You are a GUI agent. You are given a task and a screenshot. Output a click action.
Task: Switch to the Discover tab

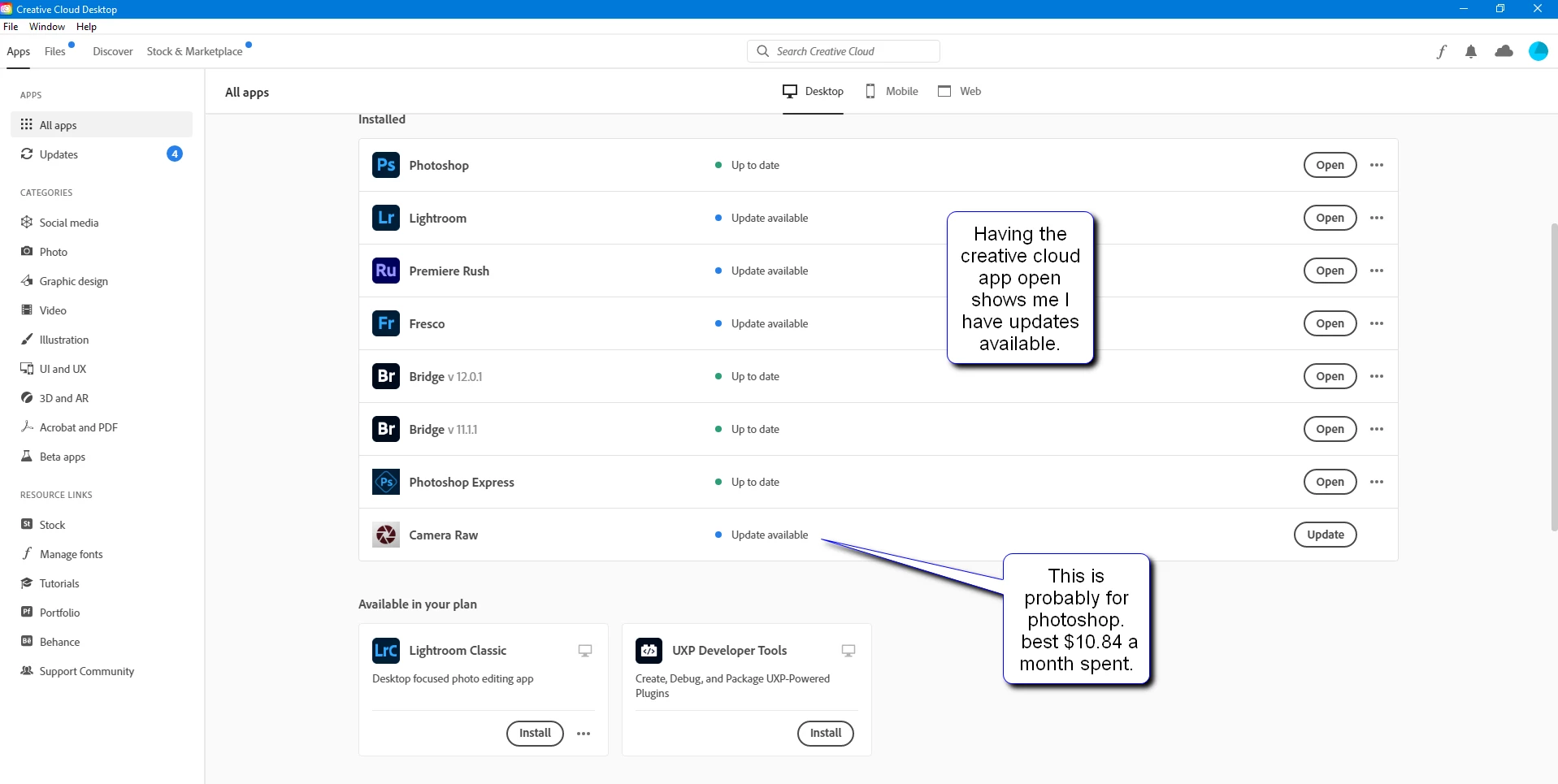tap(113, 51)
